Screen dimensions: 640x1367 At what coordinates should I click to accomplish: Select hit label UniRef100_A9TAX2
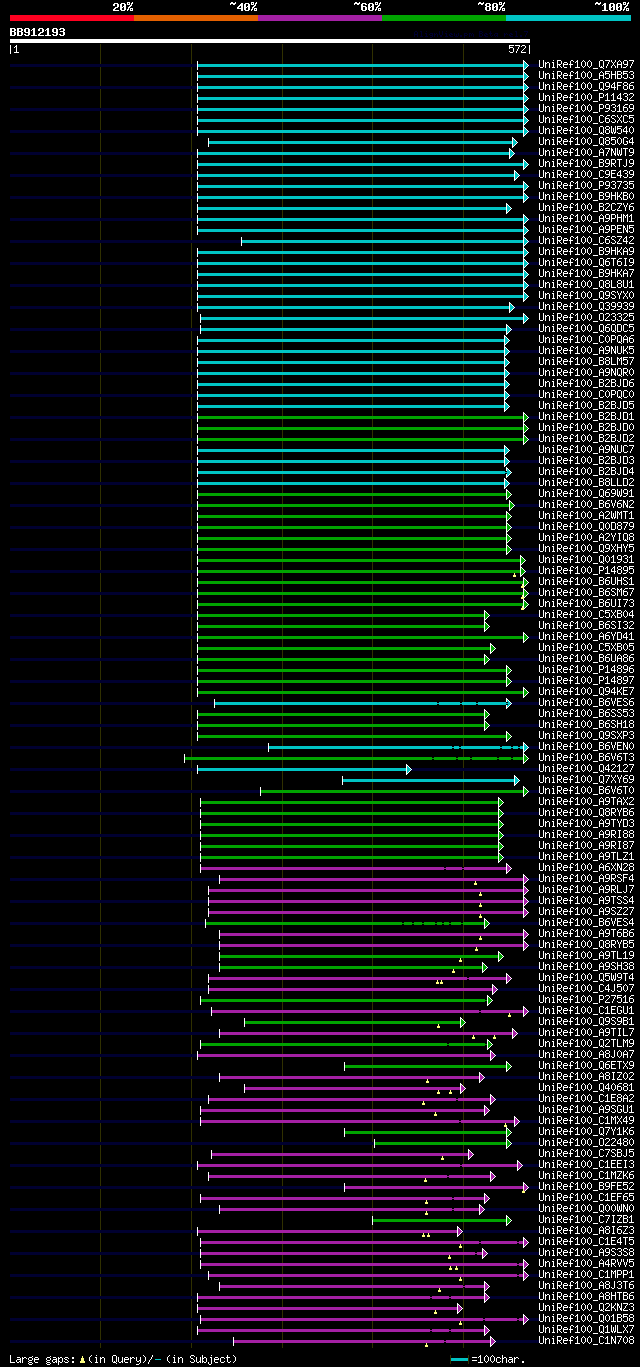coord(586,801)
